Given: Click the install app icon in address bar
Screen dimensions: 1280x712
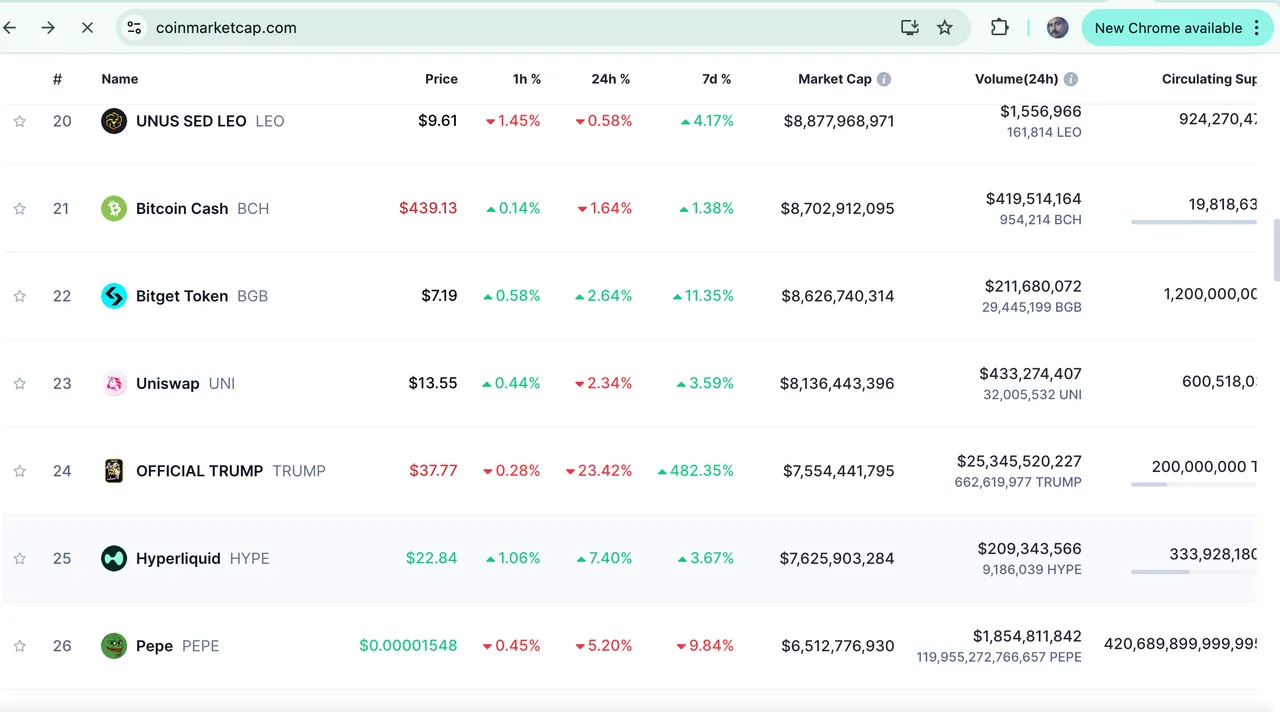Looking at the screenshot, I should click(x=909, y=28).
